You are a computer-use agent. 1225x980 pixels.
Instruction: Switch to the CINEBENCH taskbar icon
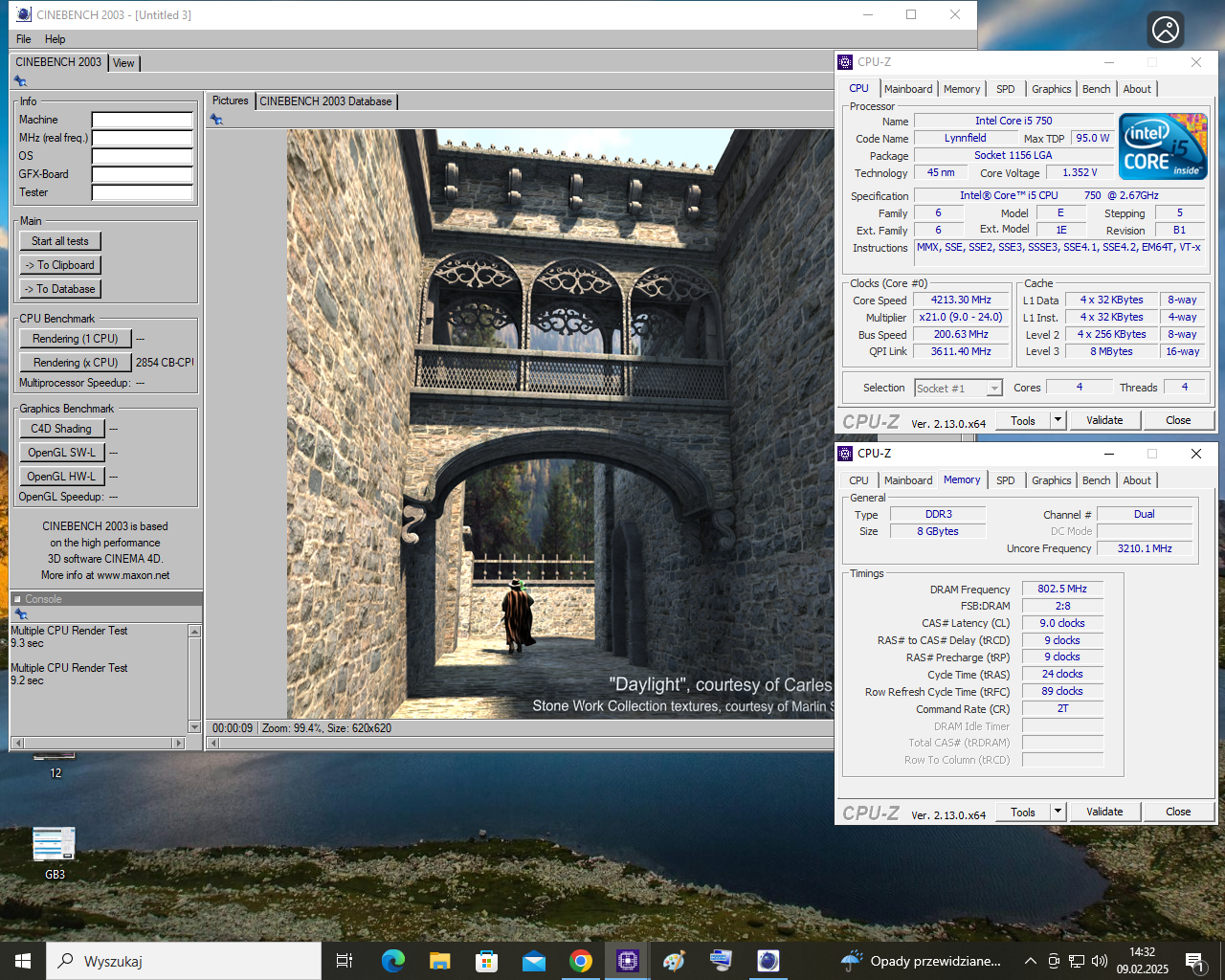point(768,961)
